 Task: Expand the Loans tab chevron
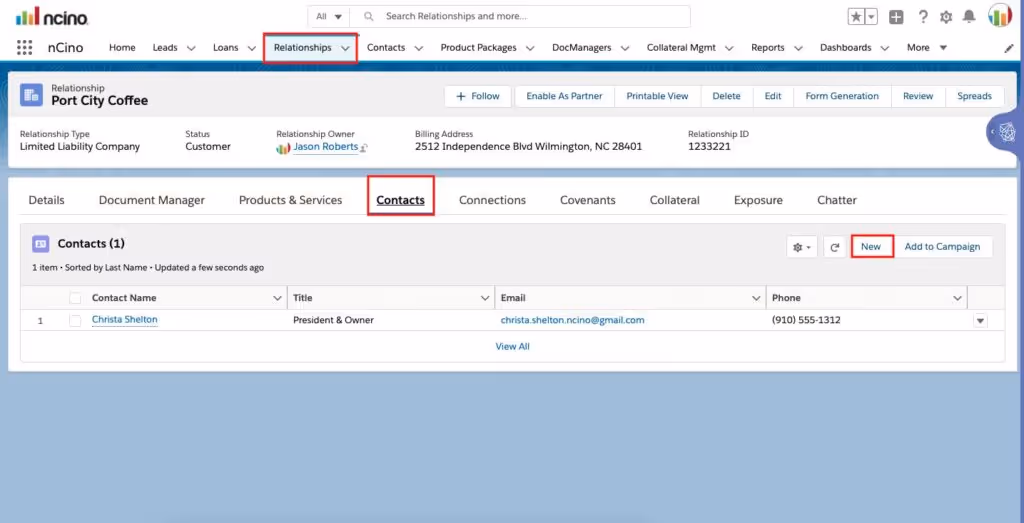click(x=251, y=48)
